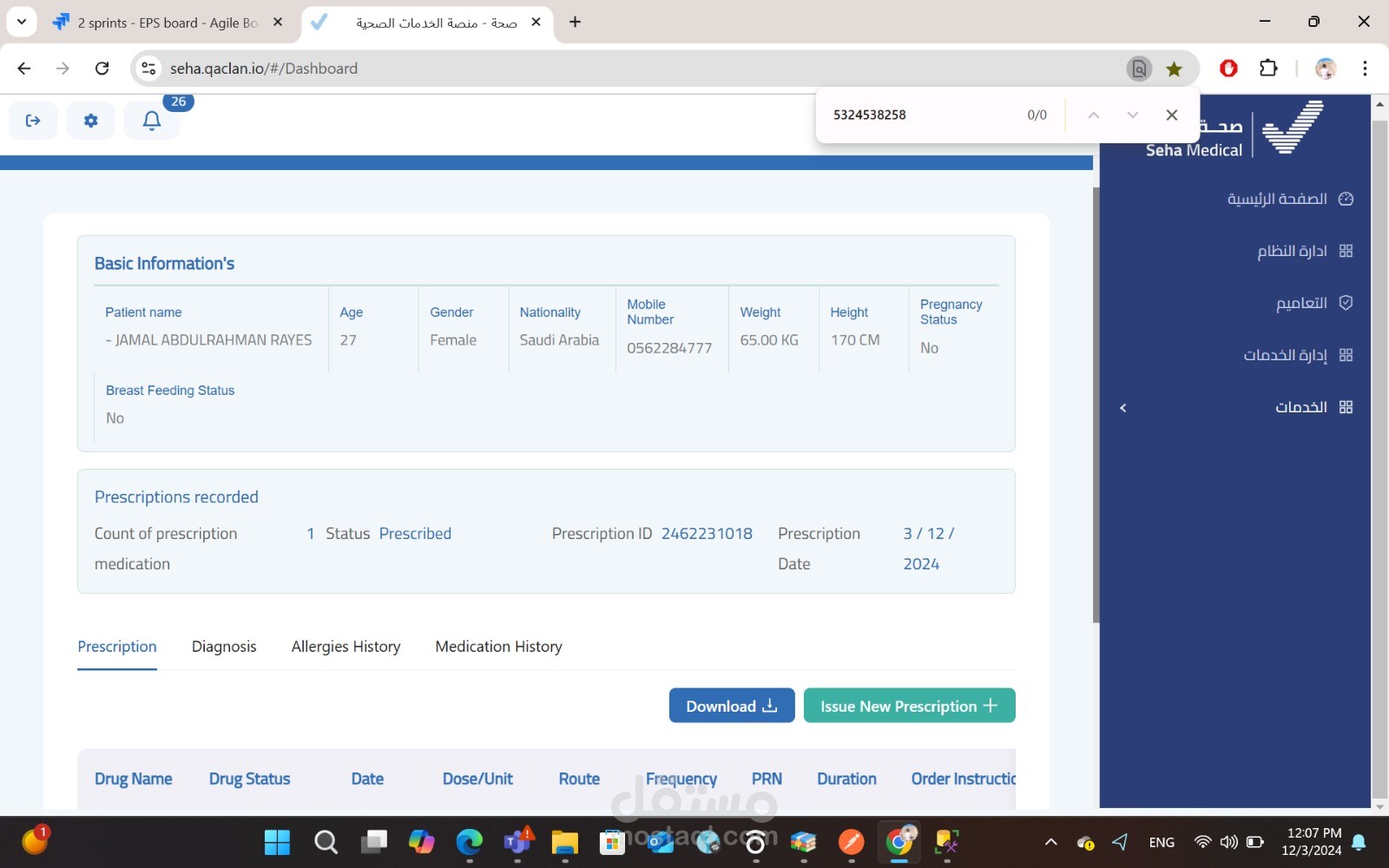Open Microsoft Teams from the taskbar
Viewport: 1389px width, 868px height.
518,842
